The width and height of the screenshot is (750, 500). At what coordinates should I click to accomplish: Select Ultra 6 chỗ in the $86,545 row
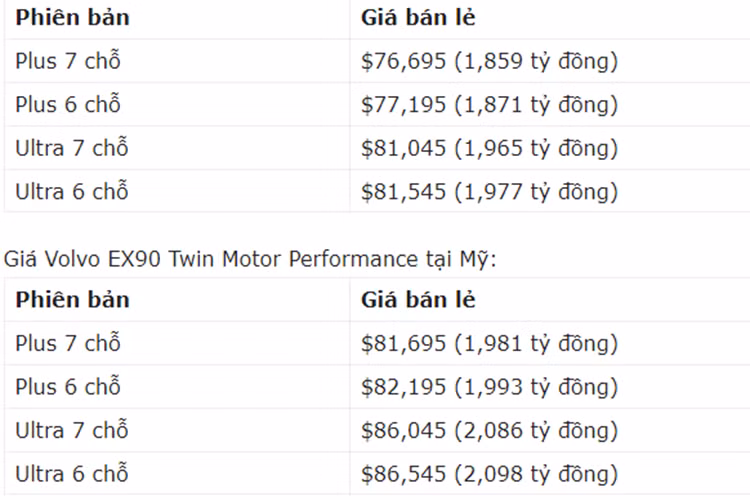pos(72,474)
